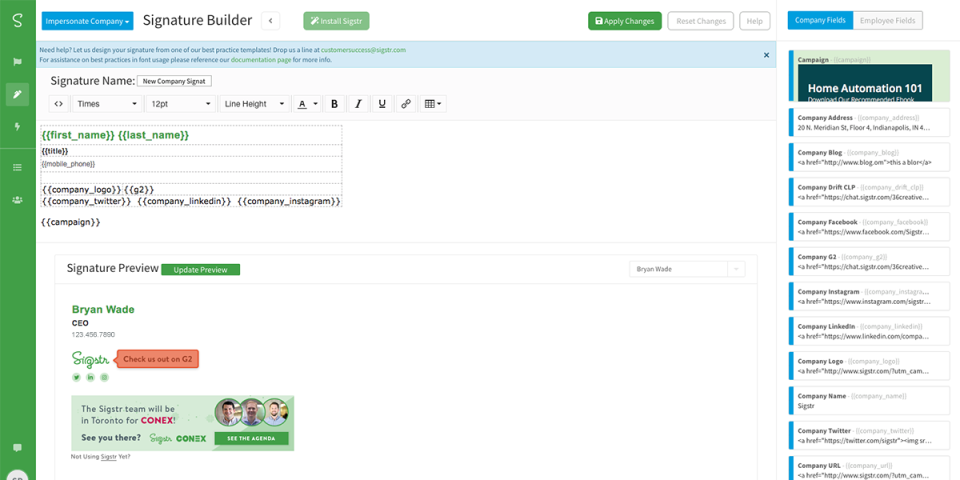Open the customersuccess@sigstr.com email link
Screen dimensions: 960x480
pyautogui.click(x=363, y=50)
